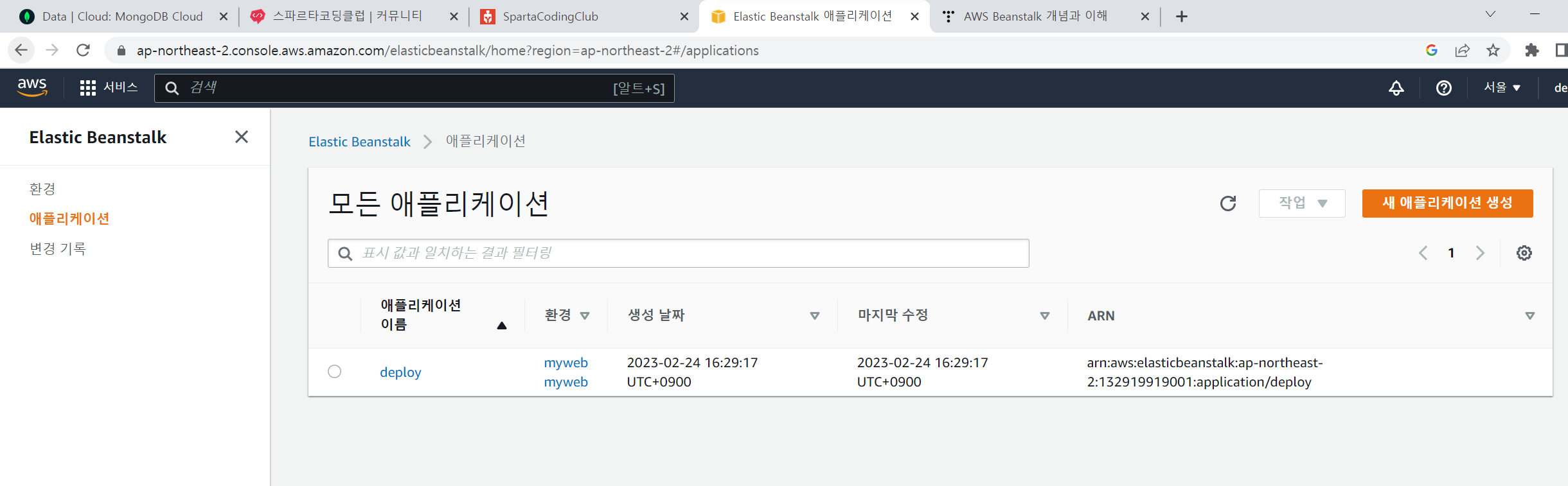The height and width of the screenshot is (486, 1568).
Task: Open the deploy application link
Action: coord(400,372)
